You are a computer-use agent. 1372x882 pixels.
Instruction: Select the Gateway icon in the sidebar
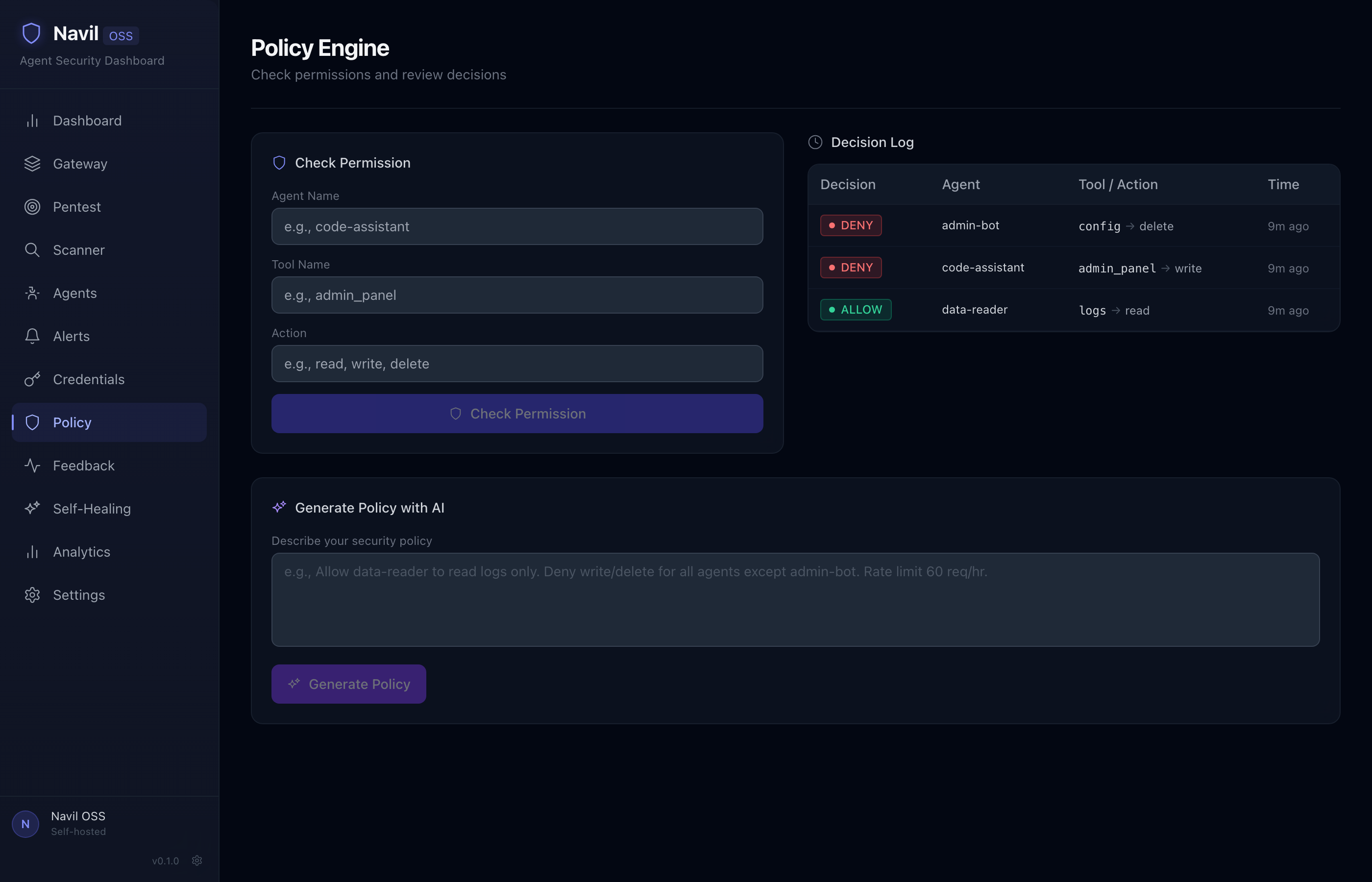[x=31, y=164]
